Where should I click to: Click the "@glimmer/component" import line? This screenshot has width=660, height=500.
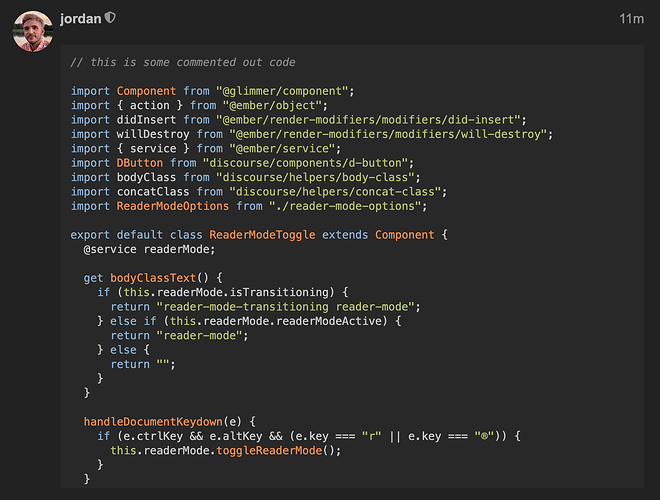213,91
